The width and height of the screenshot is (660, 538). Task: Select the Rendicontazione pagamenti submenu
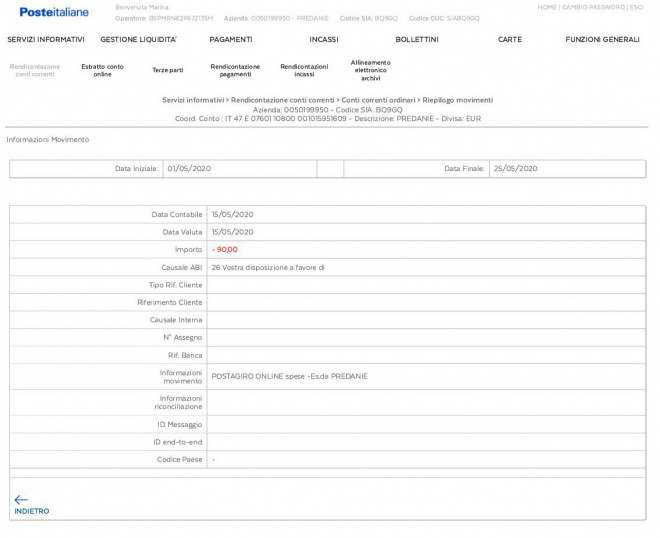click(x=235, y=70)
